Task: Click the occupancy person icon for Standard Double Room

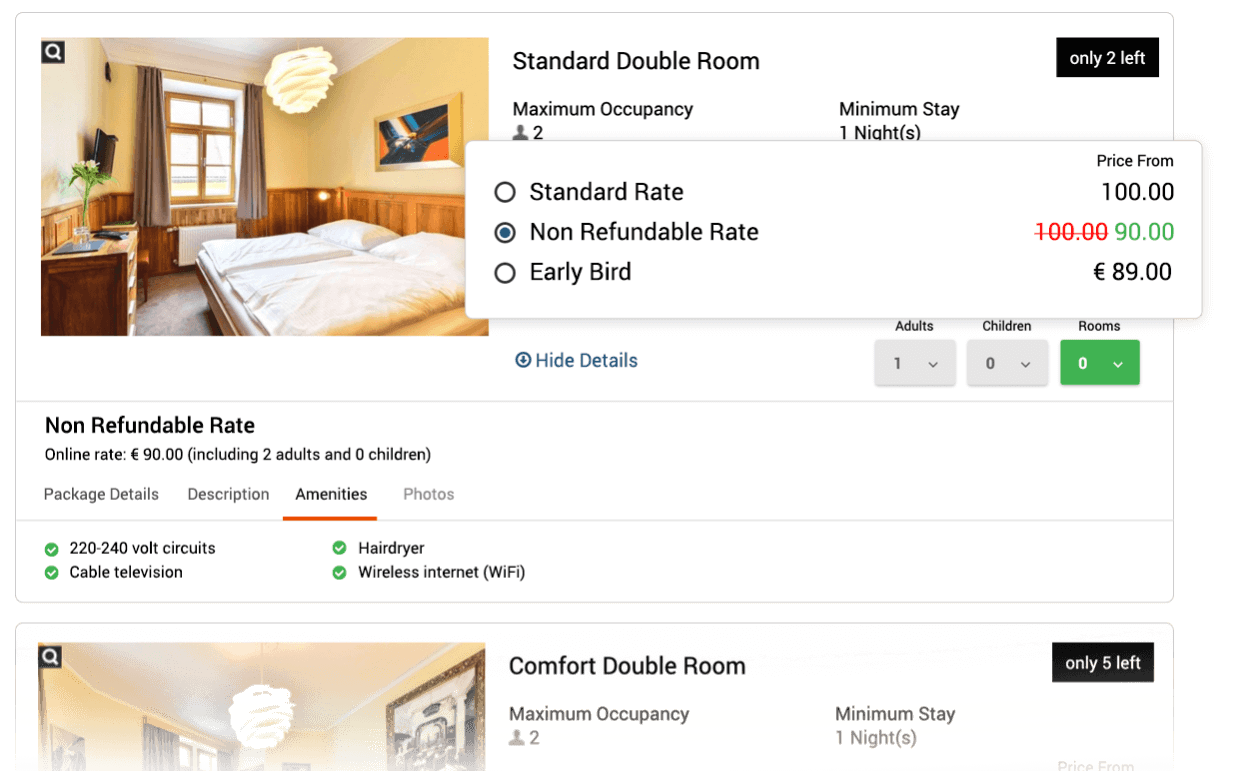Action: 519,132
